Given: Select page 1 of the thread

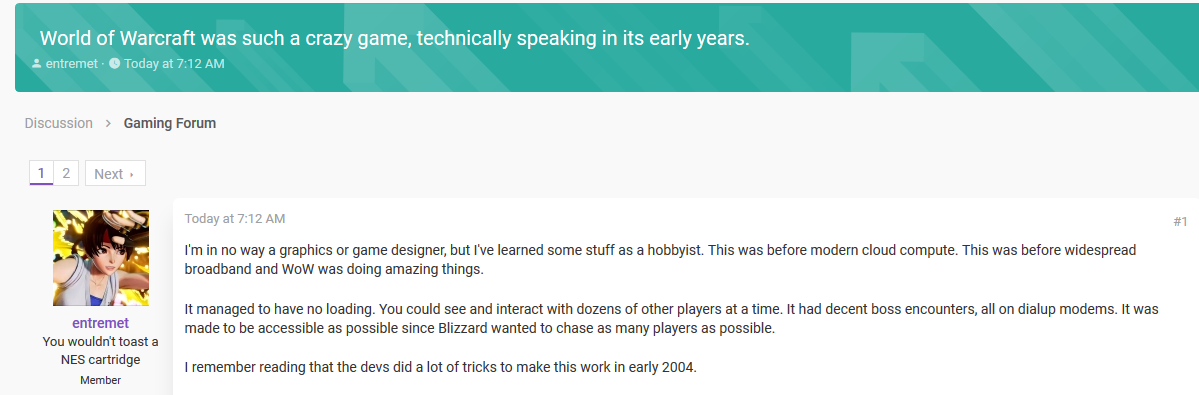Looking at the screenshot, I should click(x=41, y=173).
